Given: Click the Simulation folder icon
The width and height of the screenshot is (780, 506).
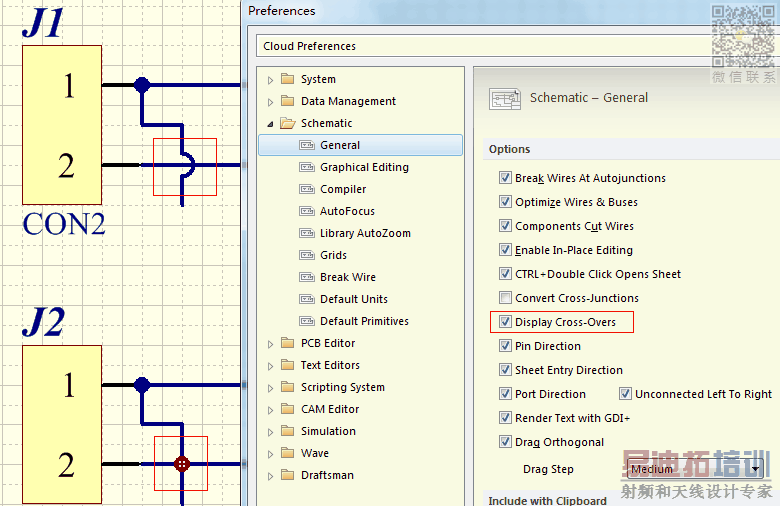Looking at the screenshot, I should coord(288,431).
